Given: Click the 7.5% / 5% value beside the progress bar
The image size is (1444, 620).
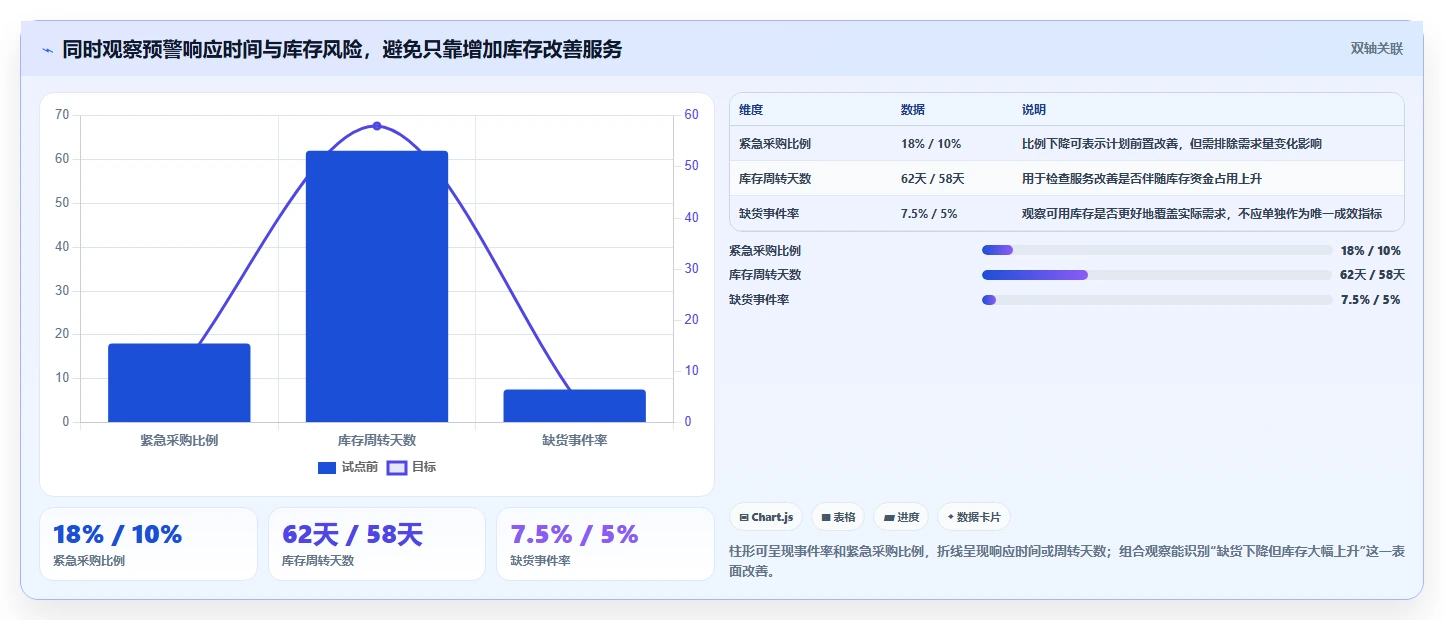Looking at the screenshot, I should coord(1370,300).
